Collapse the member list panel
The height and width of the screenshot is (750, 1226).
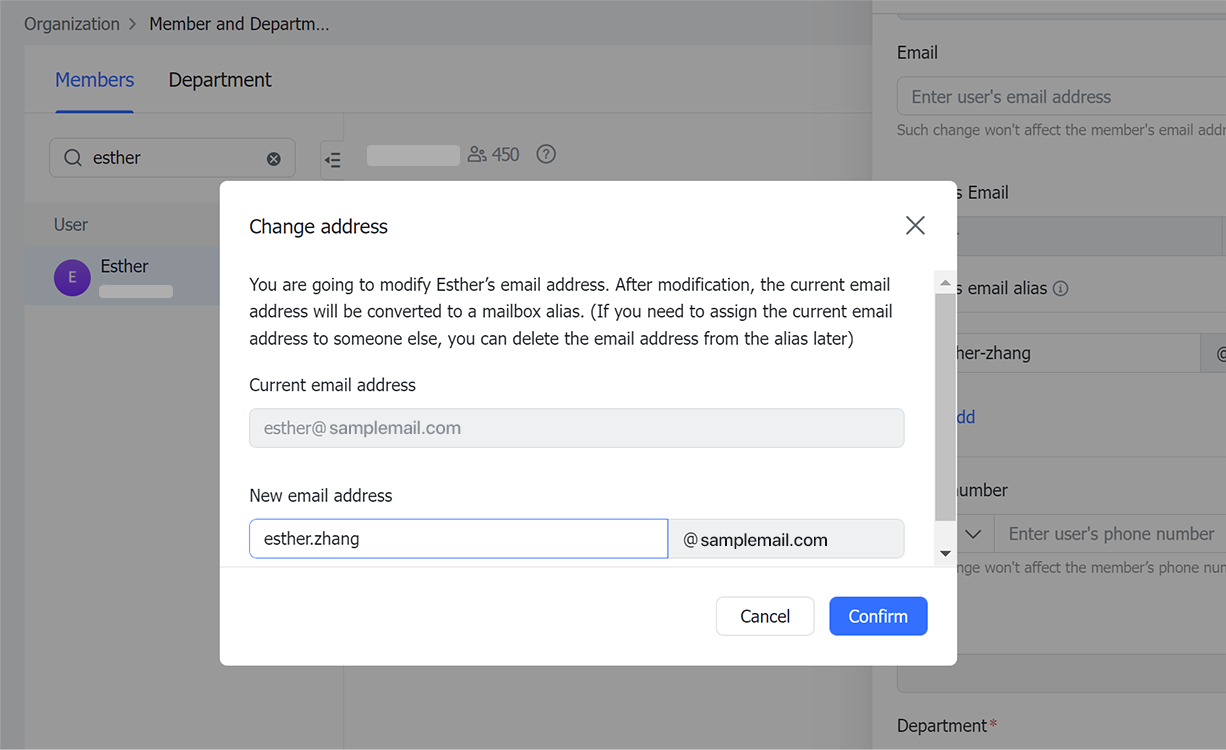point(332,157)
